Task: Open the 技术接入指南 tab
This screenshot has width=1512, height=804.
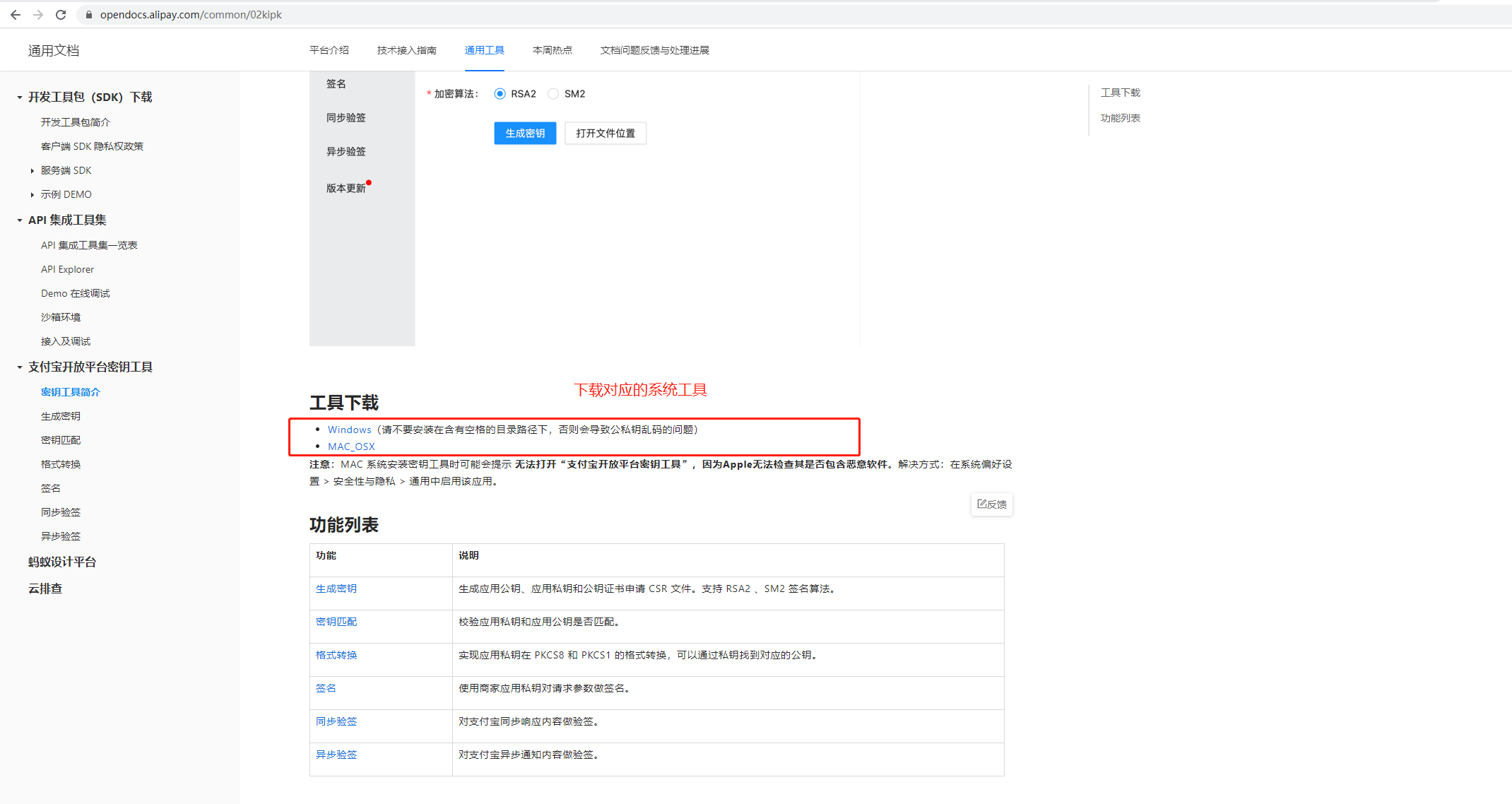Action: pos(406,50)
